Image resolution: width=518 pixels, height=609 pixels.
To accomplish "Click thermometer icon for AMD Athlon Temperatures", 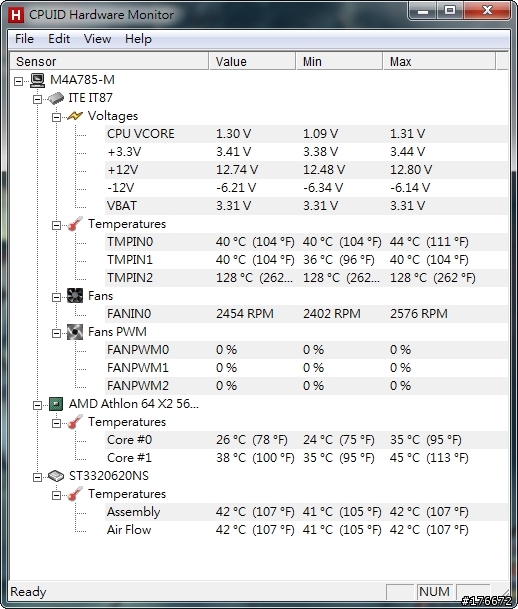I will [x=75, y=422].
